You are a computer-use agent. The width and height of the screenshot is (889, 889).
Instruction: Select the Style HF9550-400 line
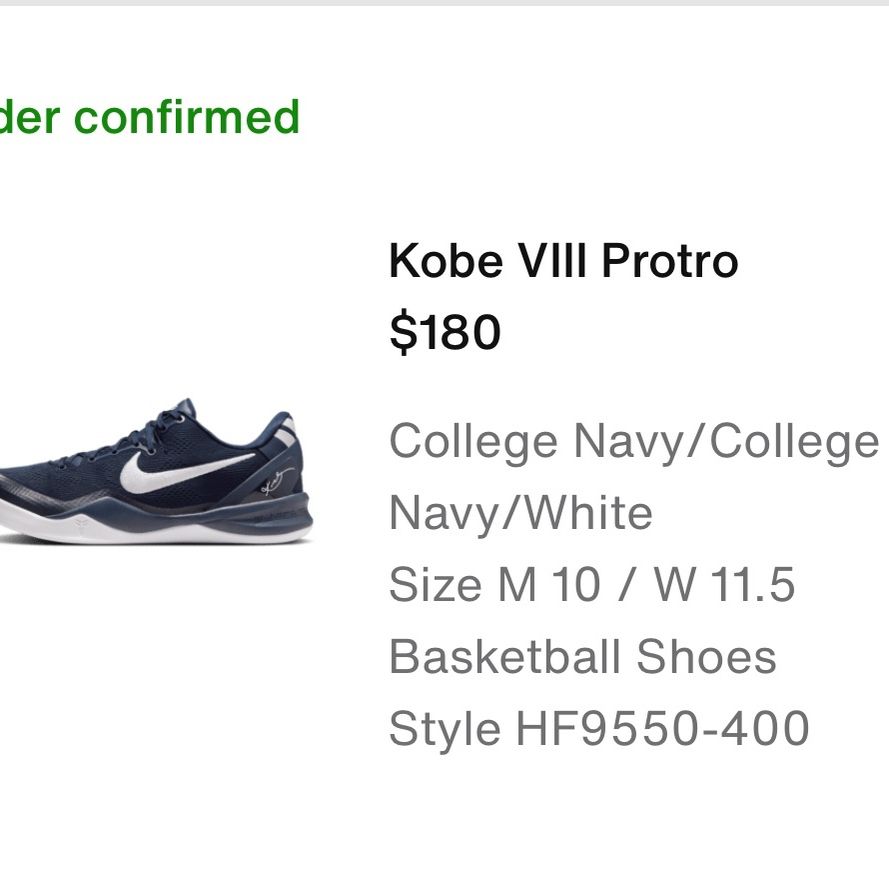click(599, 729)
